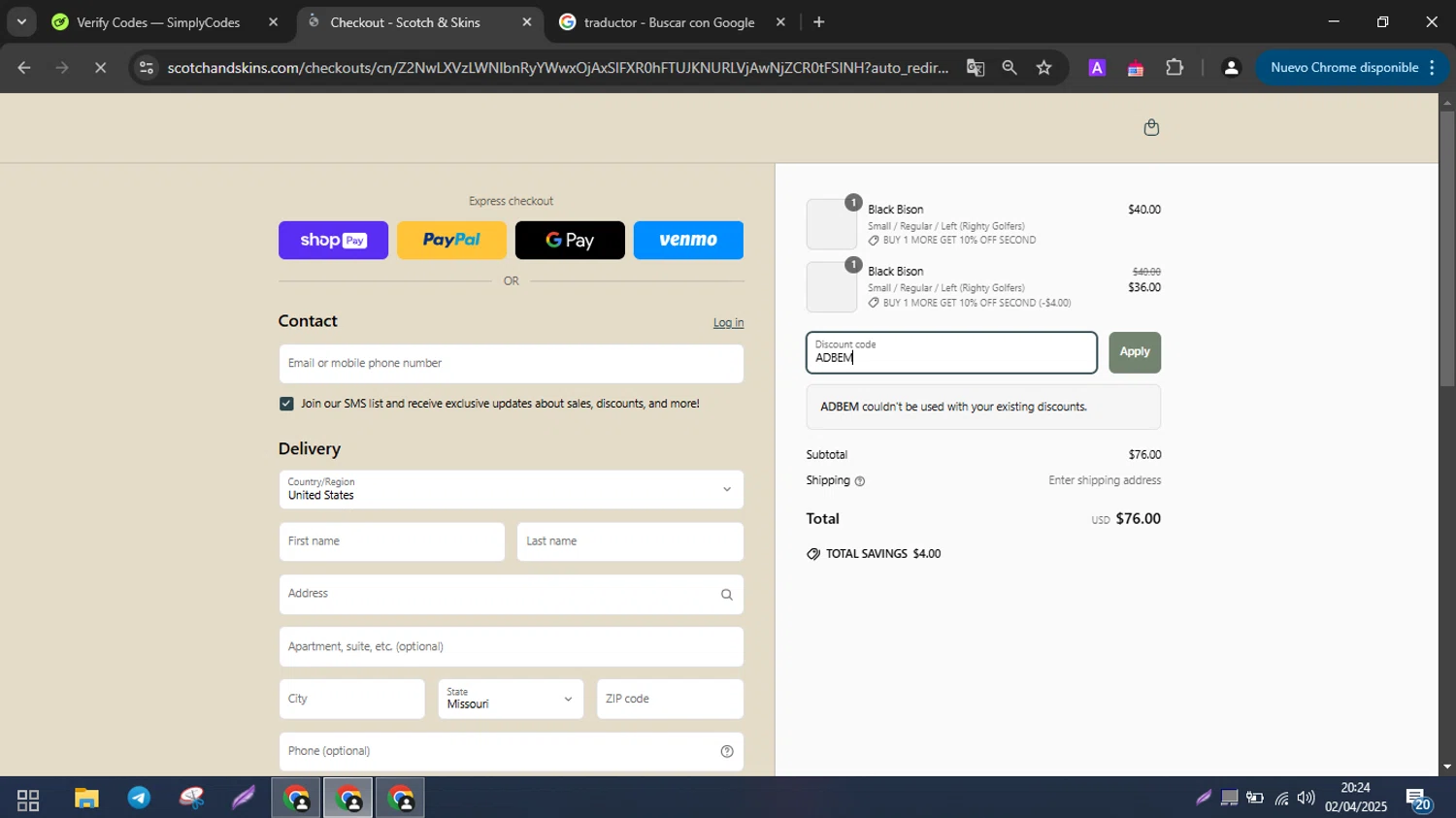Open Telegram from taskbar

139,799
